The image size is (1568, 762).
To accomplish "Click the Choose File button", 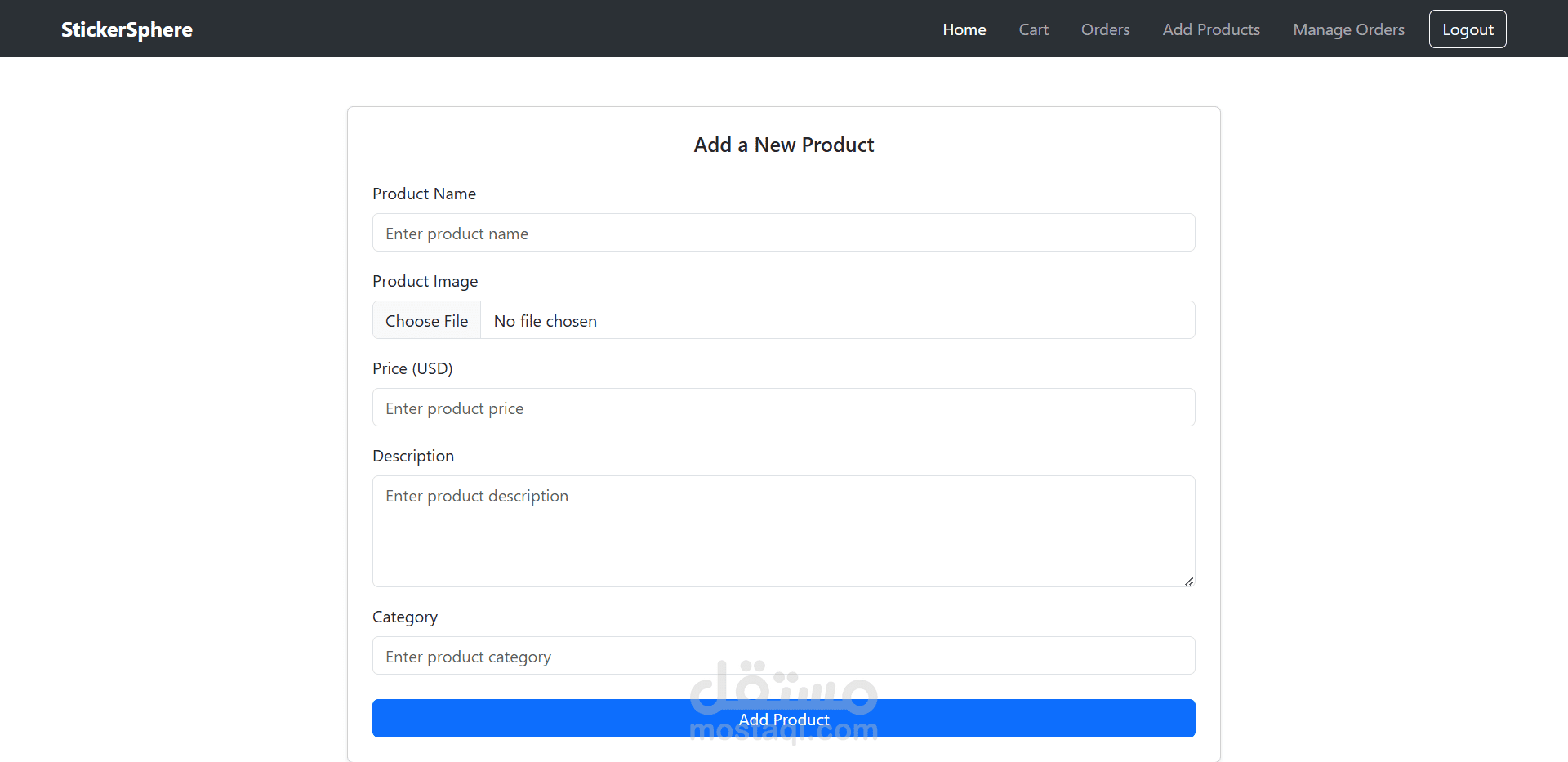I will (x=427, y=320).
